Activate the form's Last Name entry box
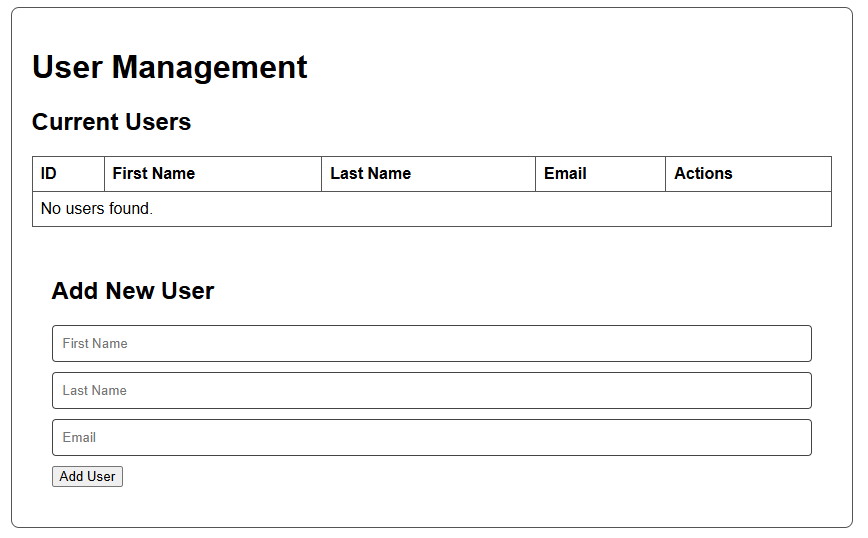This screenshot has width=868, height=538. point(431,390)
